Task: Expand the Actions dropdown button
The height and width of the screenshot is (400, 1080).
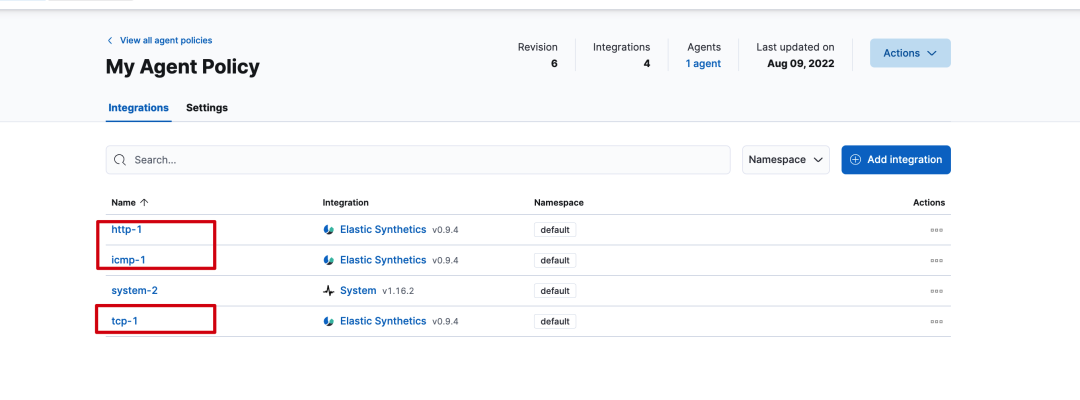Action: 910,53
